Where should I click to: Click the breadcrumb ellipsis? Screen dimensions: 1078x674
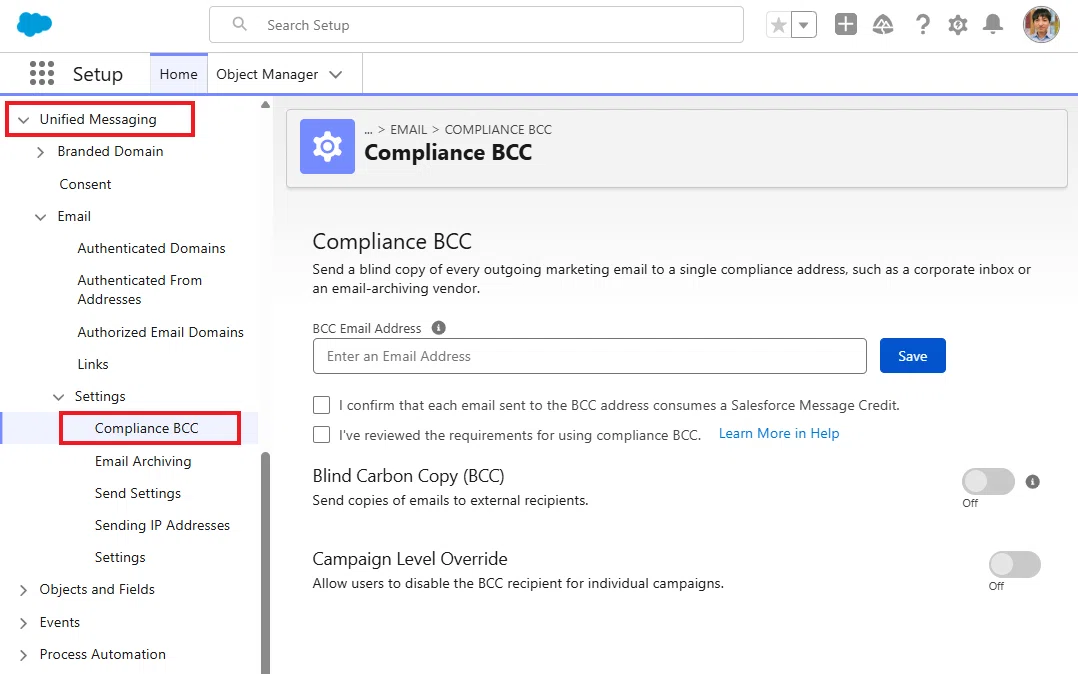(368, 129)
